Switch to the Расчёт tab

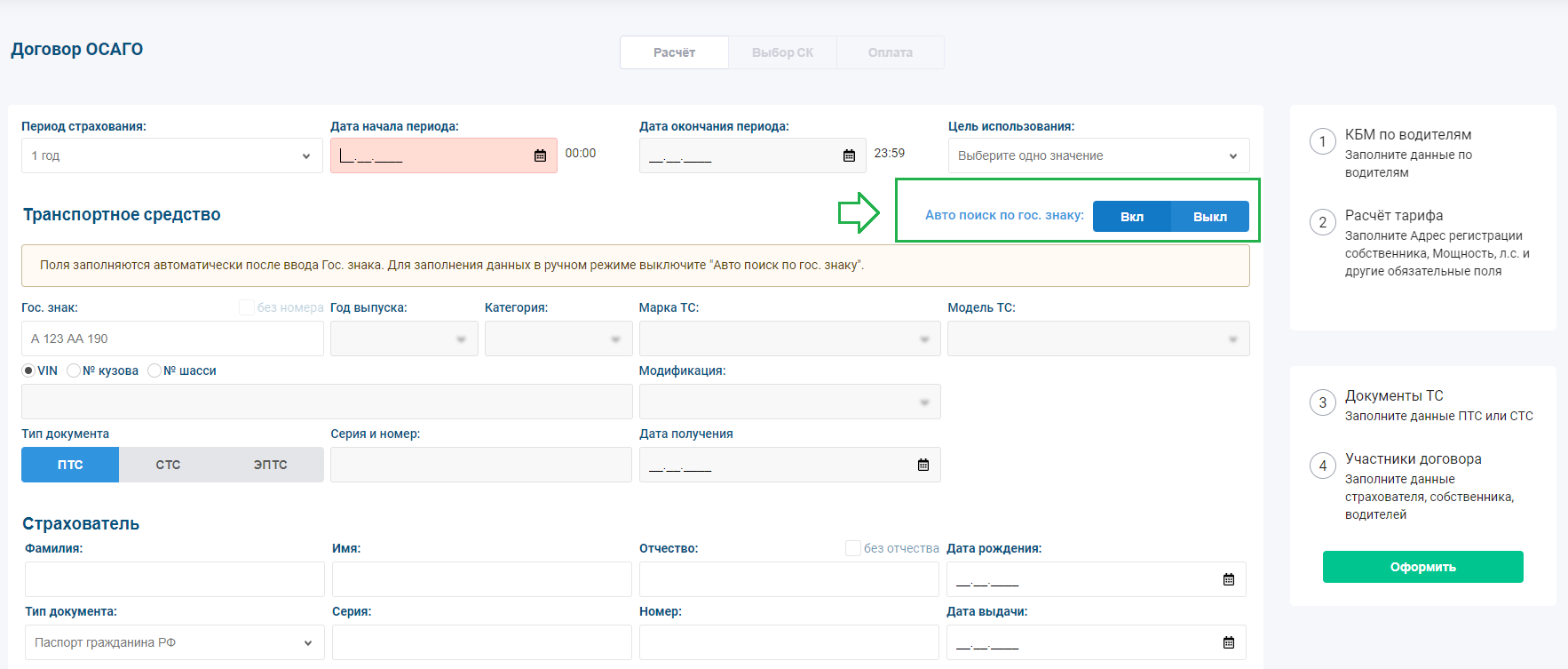(x=674, y=52)
